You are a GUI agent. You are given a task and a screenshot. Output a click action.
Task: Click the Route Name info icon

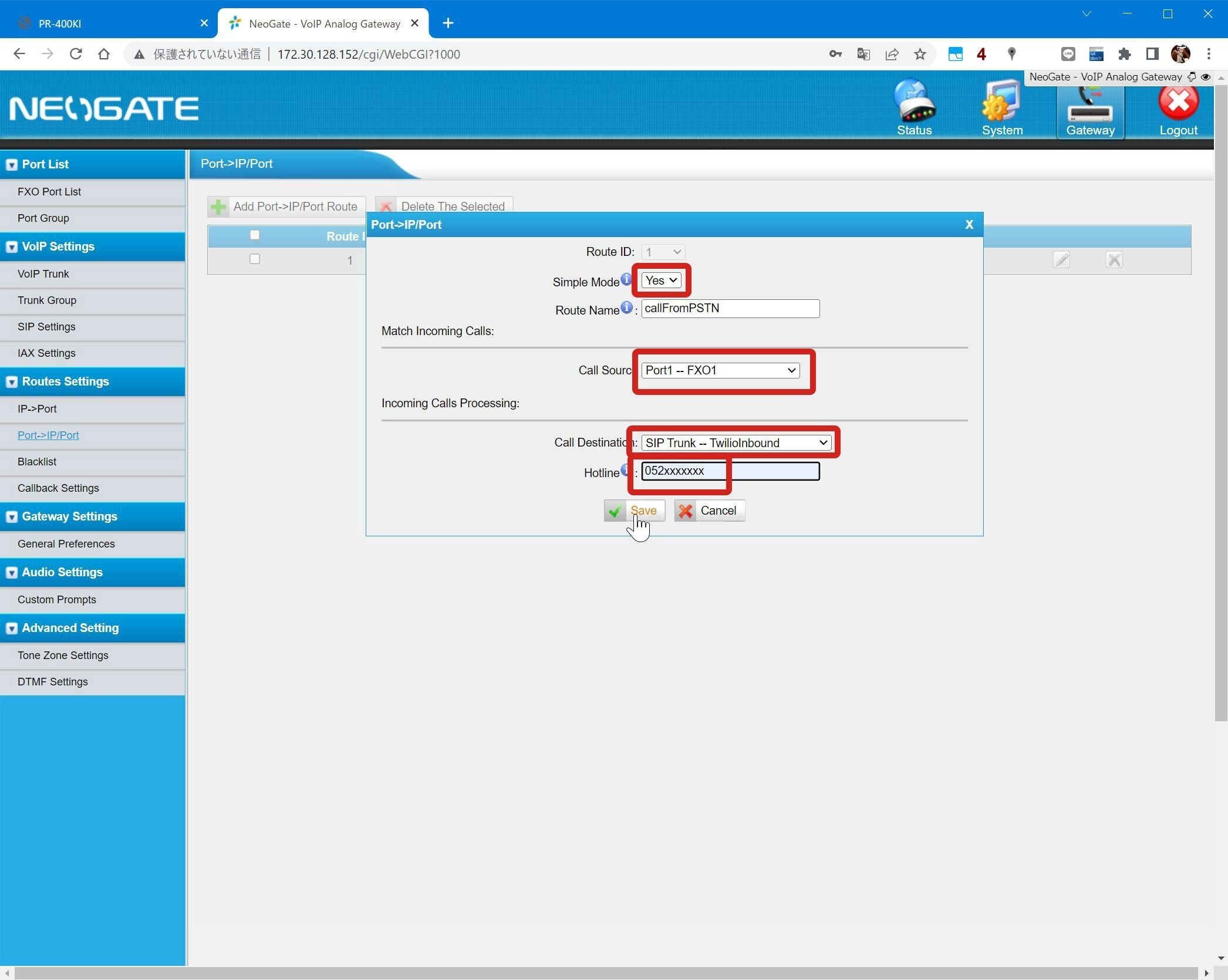pyautogui.click(x=626, y=307)
